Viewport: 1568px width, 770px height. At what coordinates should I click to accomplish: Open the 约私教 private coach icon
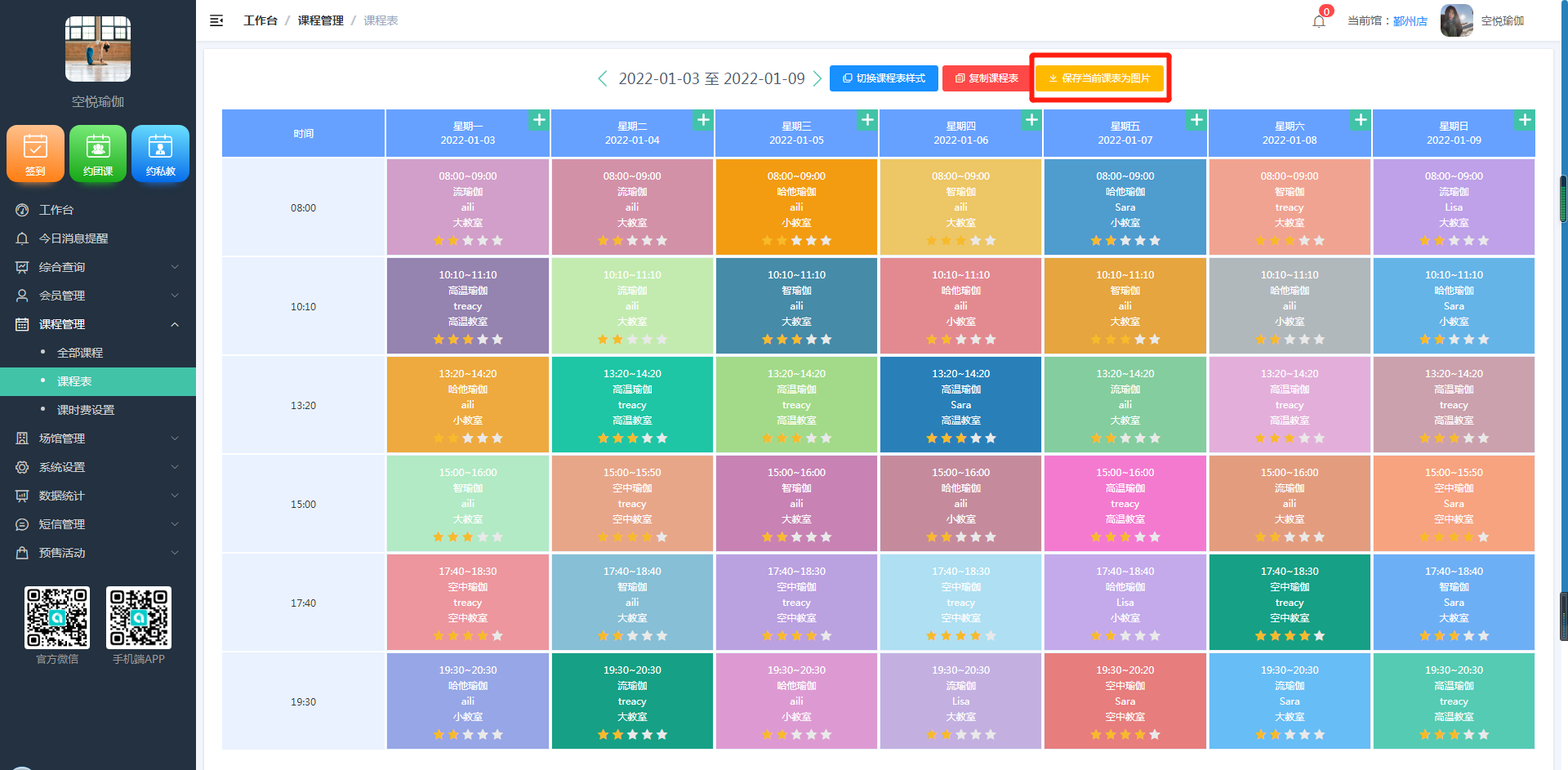160,154
